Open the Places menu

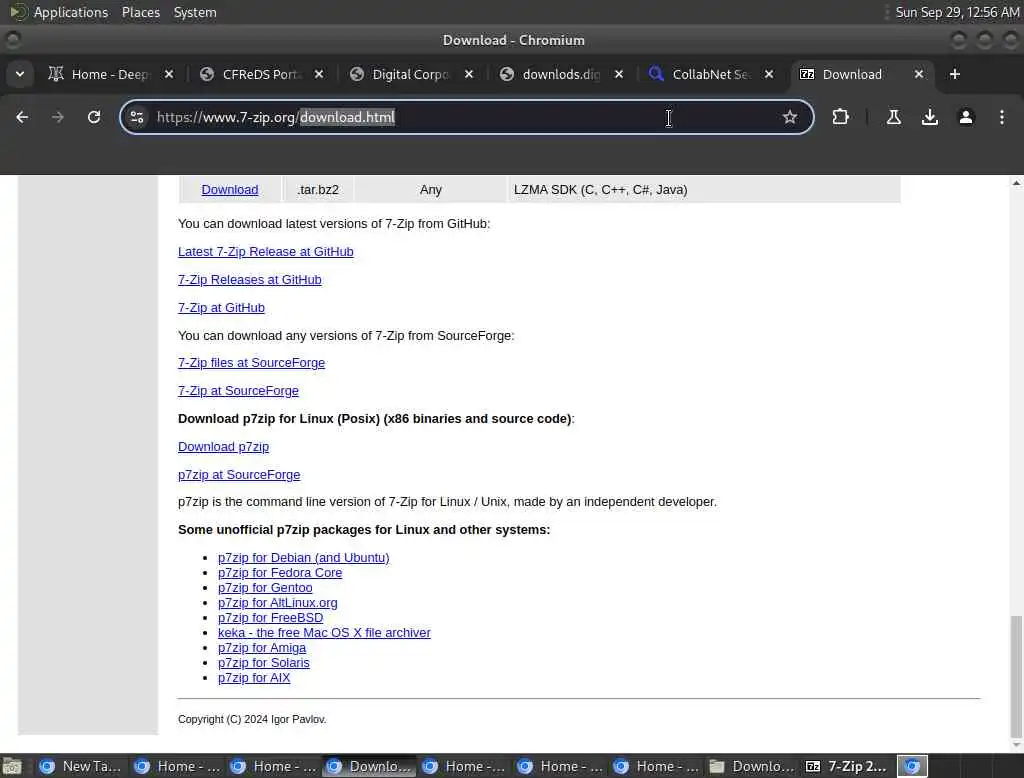point(140,12)
